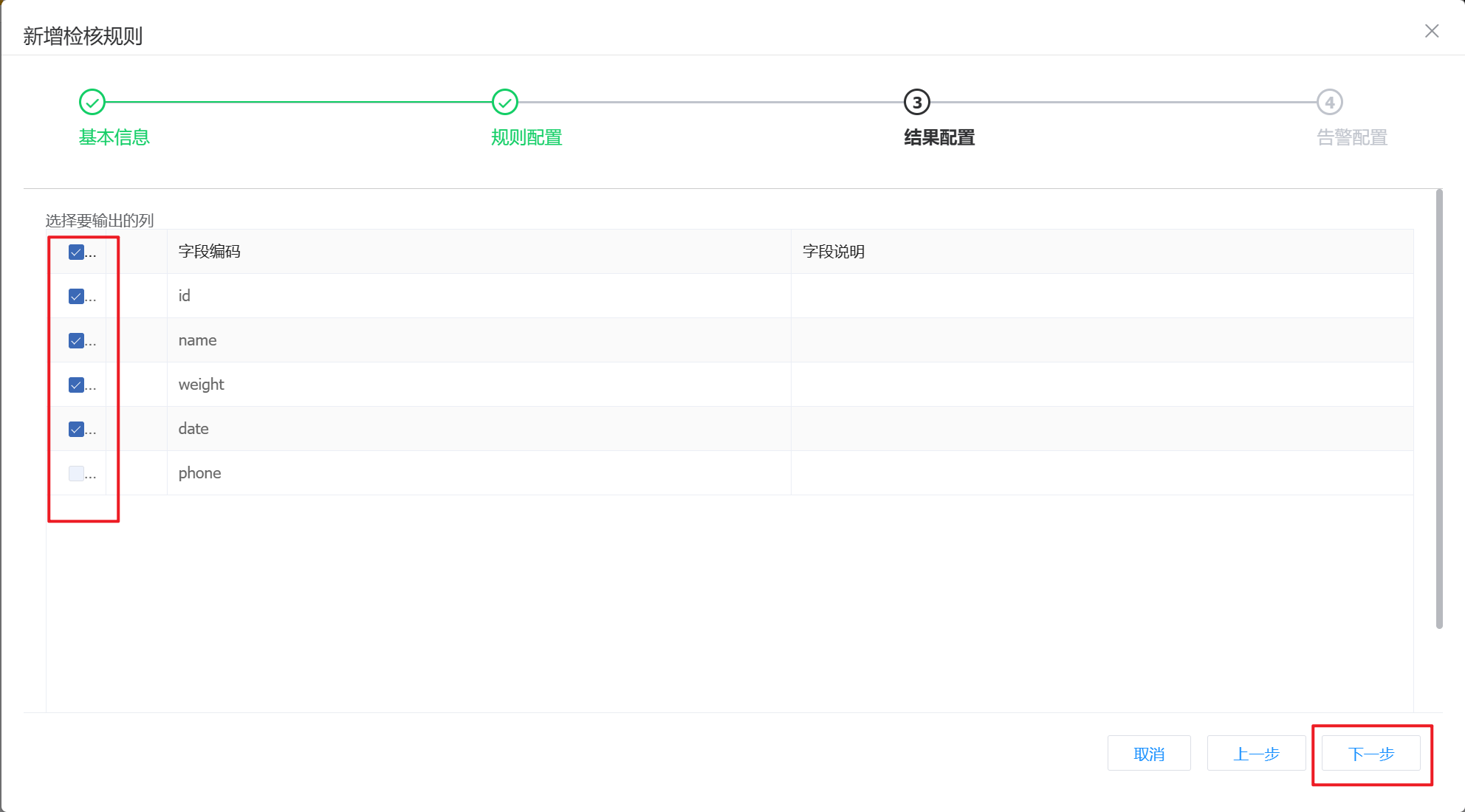
Task: Click the step 1 基本信息 checkmark icon
Action: coord(92,103)
